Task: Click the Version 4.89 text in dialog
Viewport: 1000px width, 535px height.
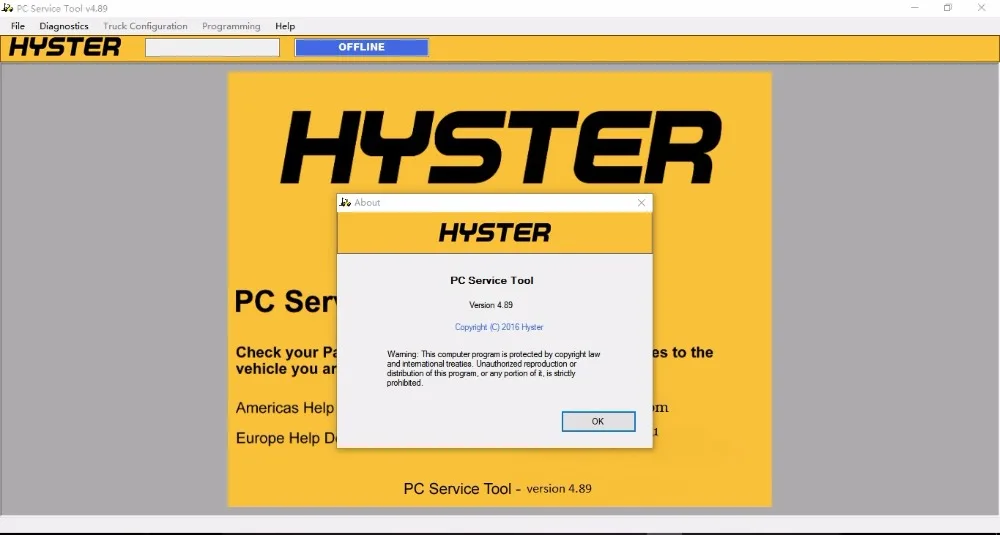Action: tap(491, 305)
